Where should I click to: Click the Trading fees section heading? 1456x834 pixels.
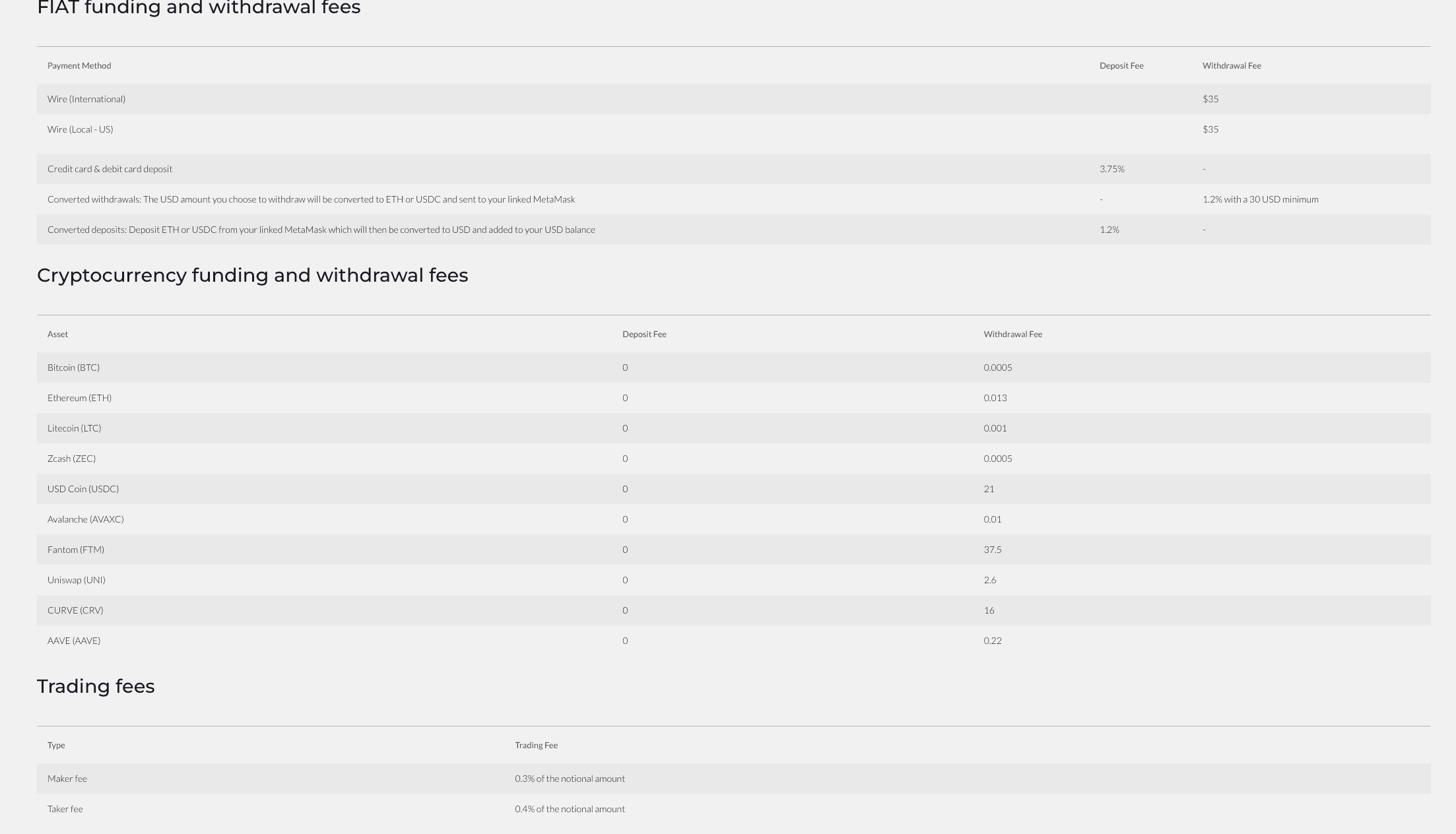click(x=96, y=686)
